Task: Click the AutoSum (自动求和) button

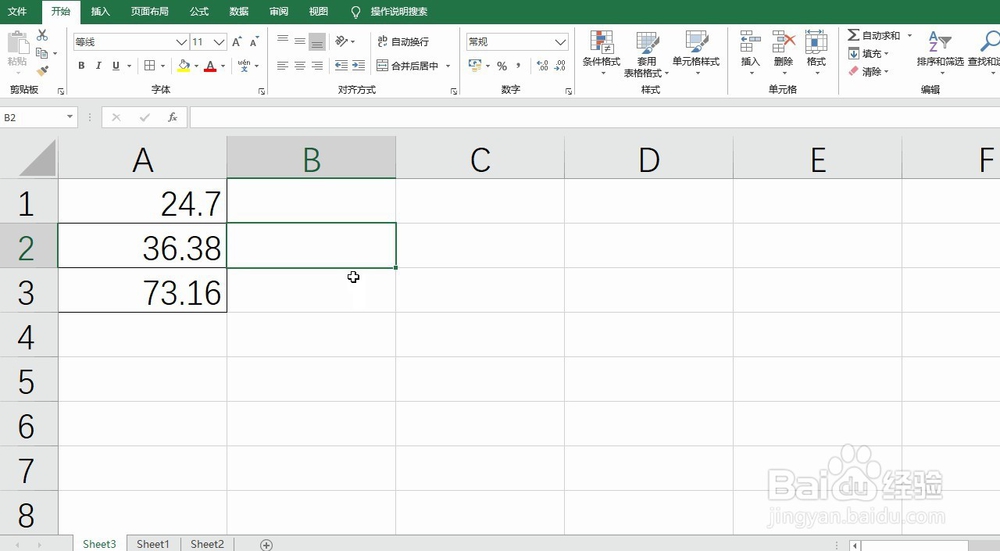Action: click(874, 36)
